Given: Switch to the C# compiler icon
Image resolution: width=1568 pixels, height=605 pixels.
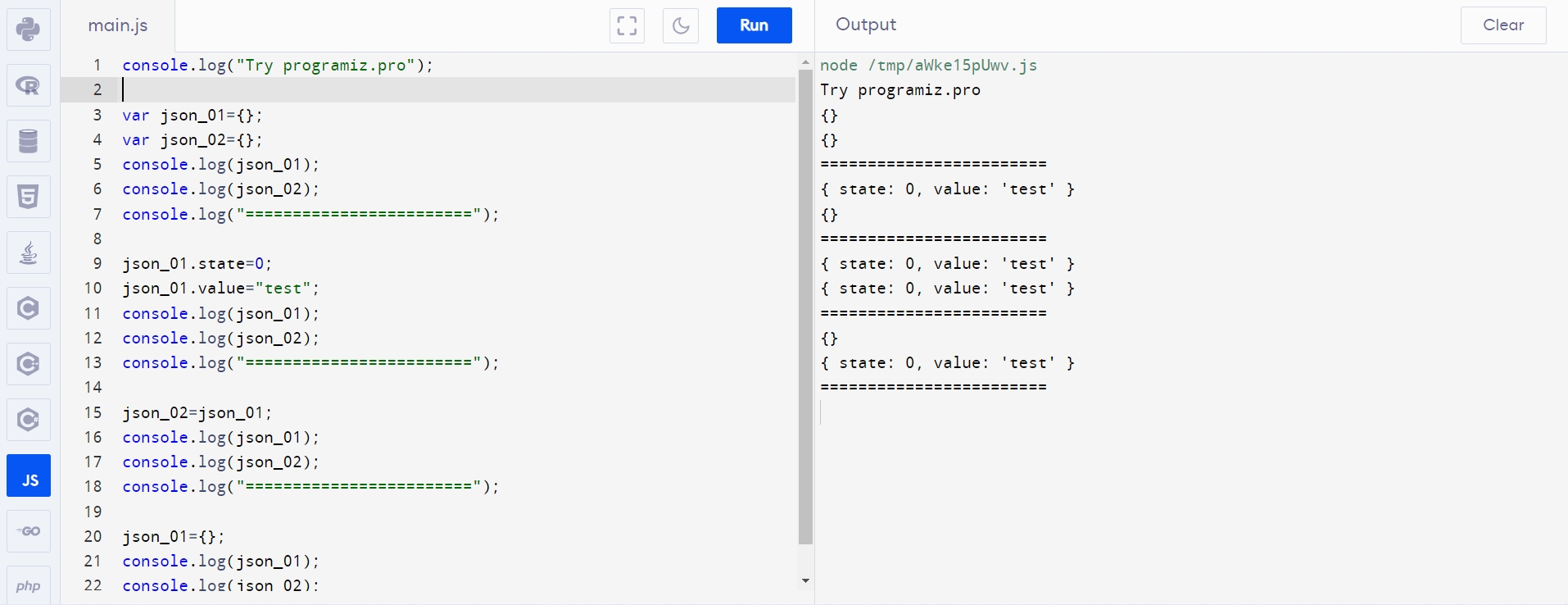Looking at the screenshot, I should coord(29,420).
